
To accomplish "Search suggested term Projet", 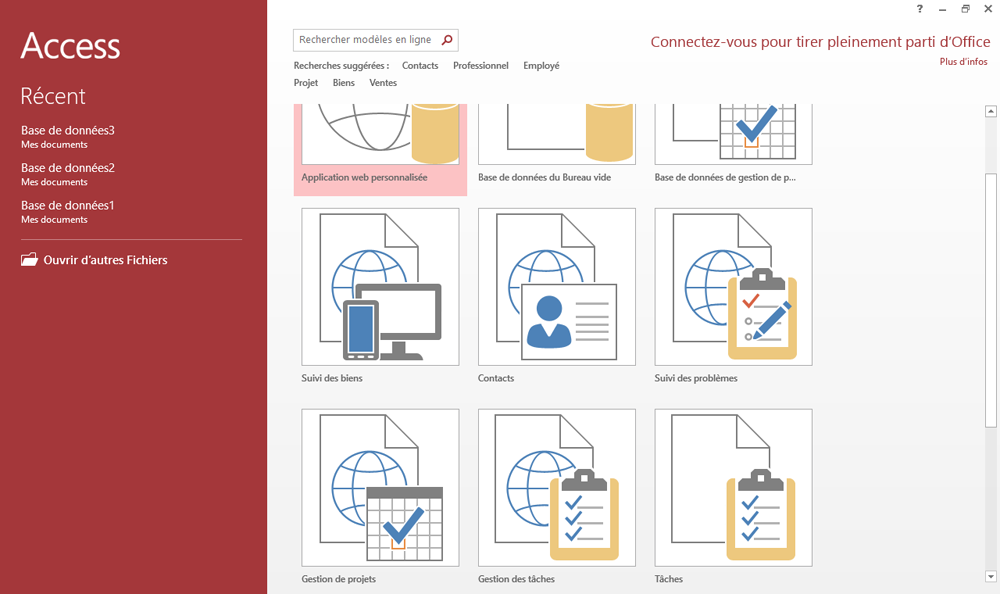I will pyautogui.click(x=306, y=83).
